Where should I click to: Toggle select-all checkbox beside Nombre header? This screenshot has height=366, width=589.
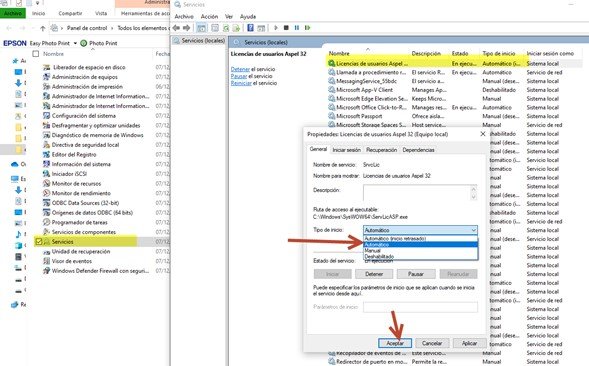point(36,54)
